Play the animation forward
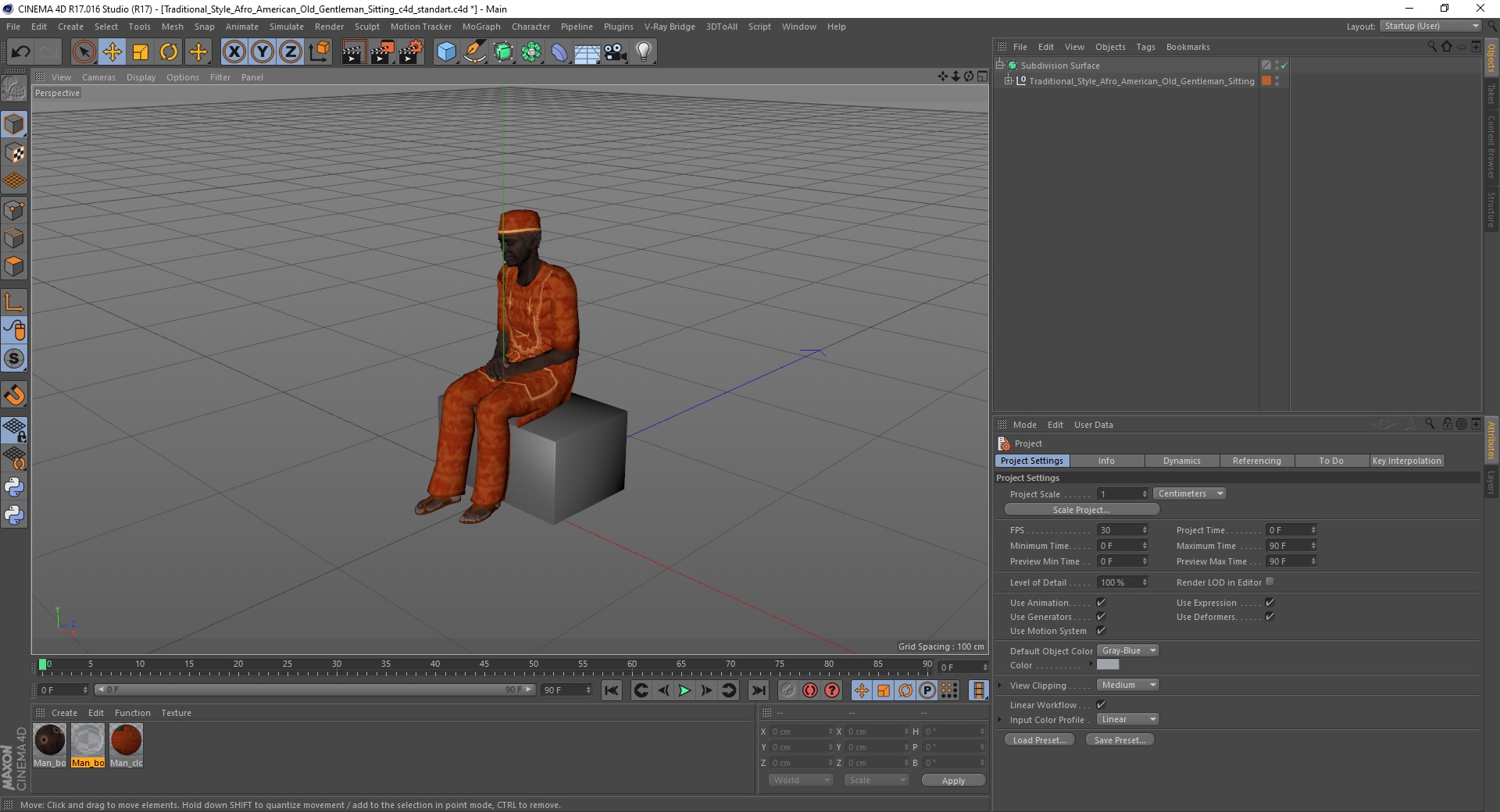 (684, 690)
